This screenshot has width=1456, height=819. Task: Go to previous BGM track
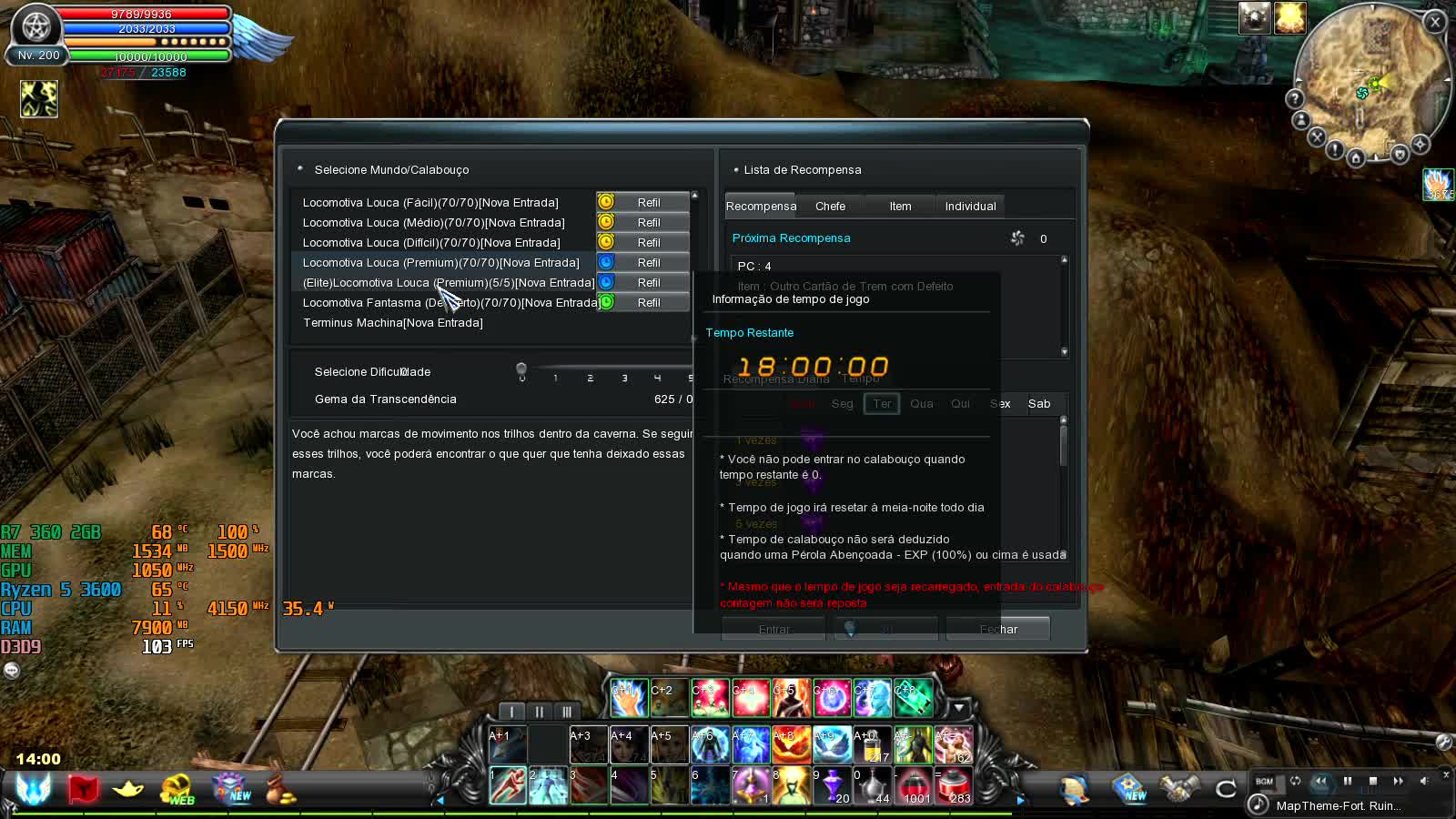click(x=1320, y=781)
